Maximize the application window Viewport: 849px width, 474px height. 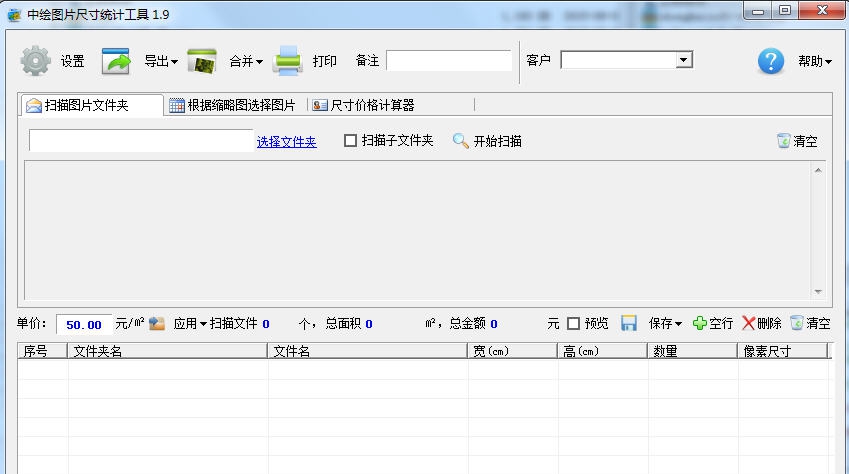[x=785, y=11]
